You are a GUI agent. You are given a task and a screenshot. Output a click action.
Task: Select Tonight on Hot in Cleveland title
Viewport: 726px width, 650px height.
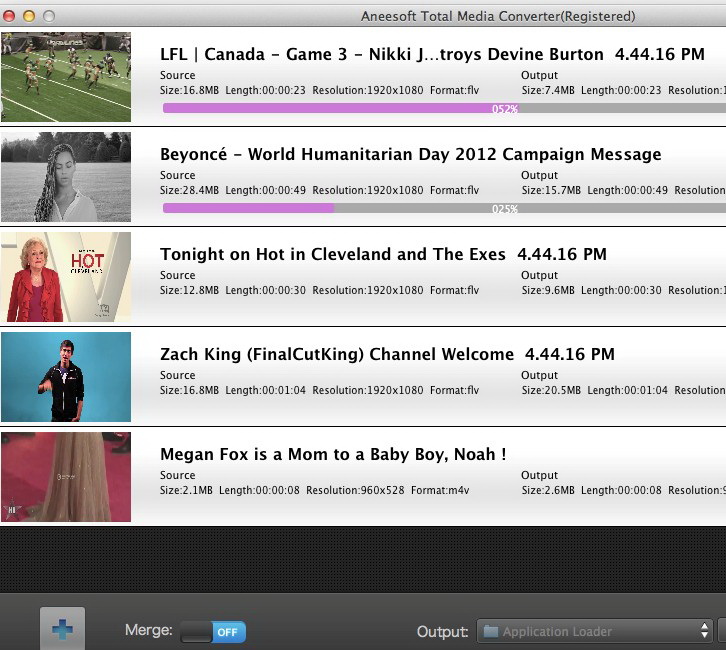333,254
